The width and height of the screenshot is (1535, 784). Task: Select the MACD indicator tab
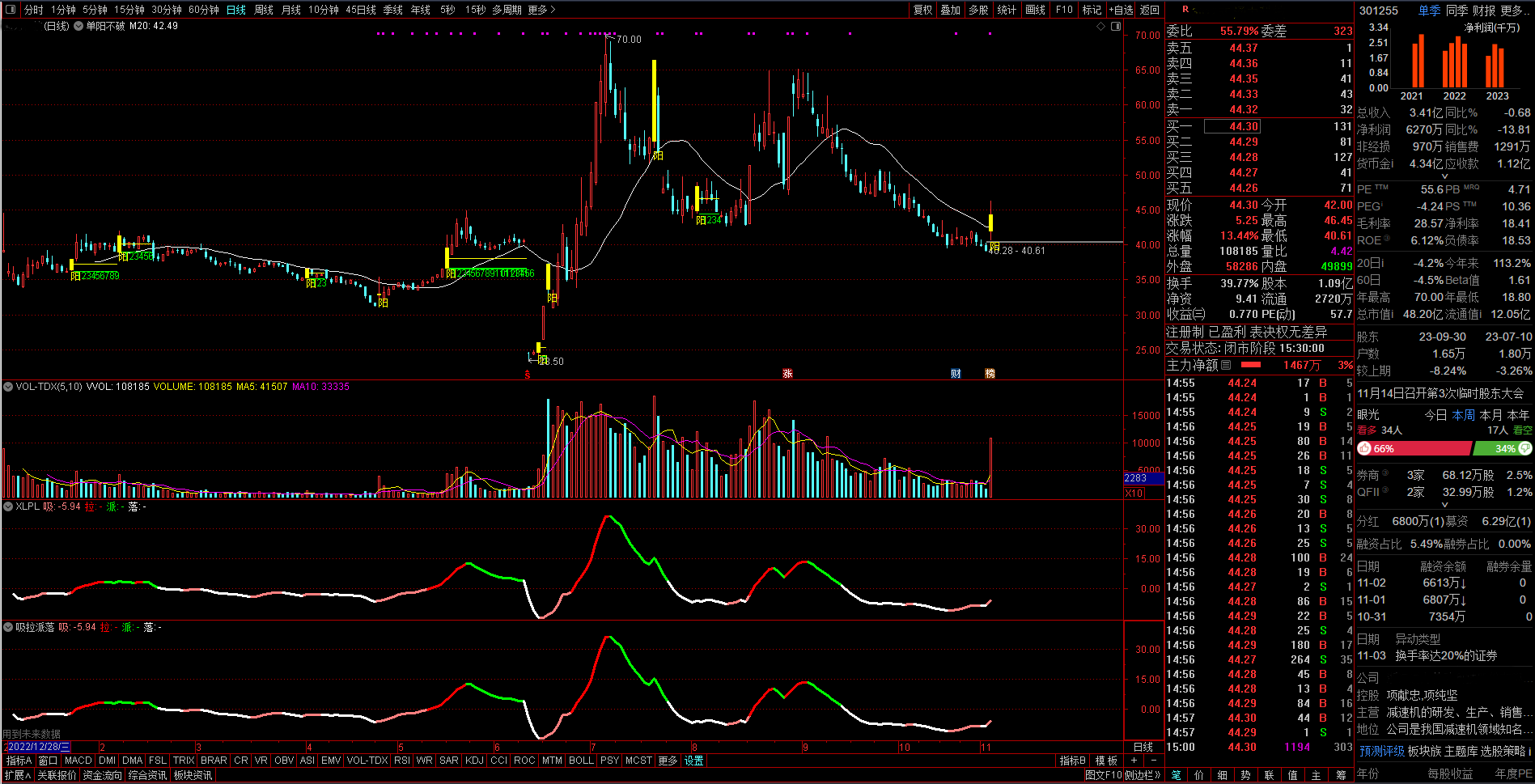[x=78, y=761]
